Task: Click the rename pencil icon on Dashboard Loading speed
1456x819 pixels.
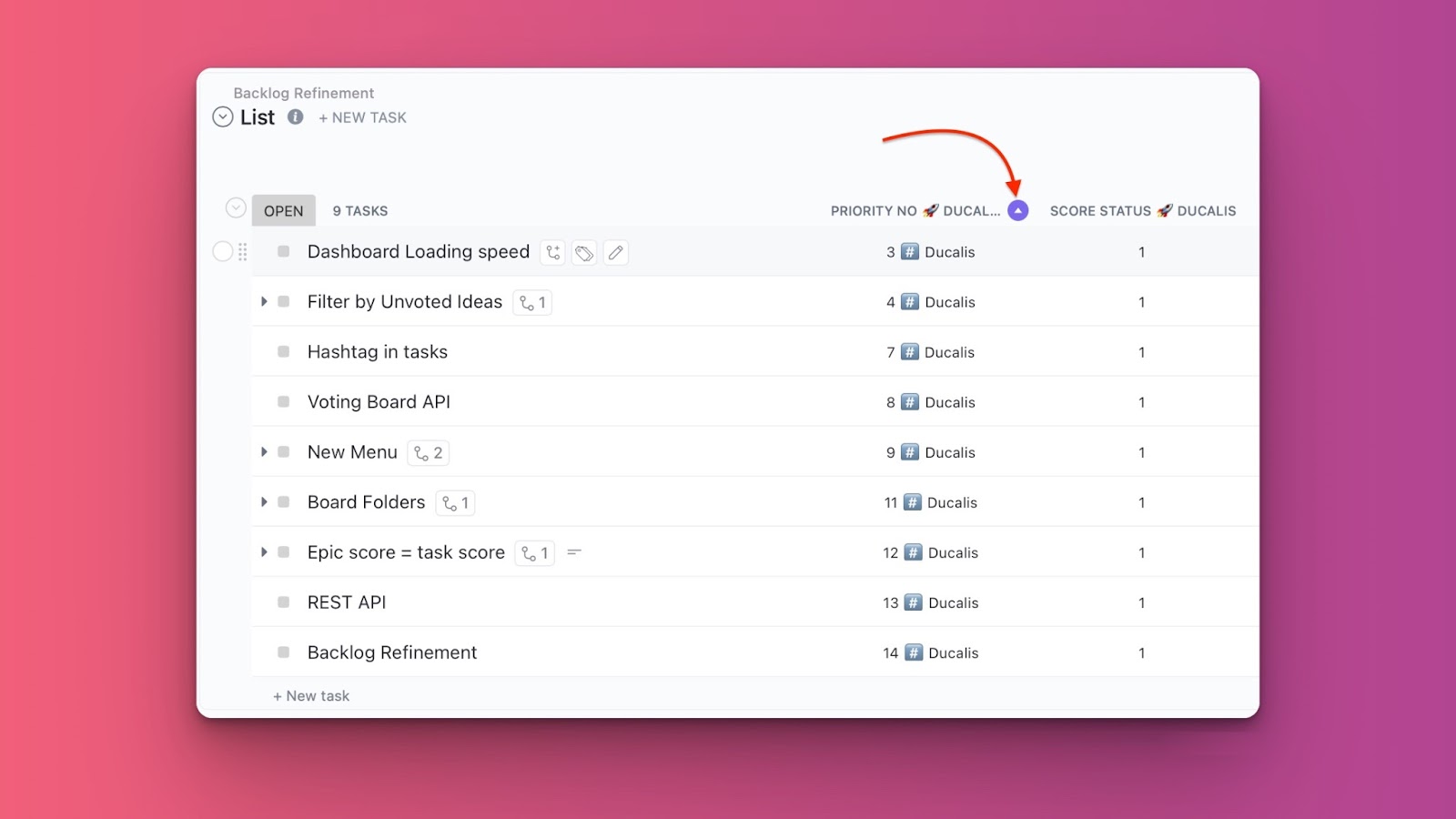Action: point(616,253)
